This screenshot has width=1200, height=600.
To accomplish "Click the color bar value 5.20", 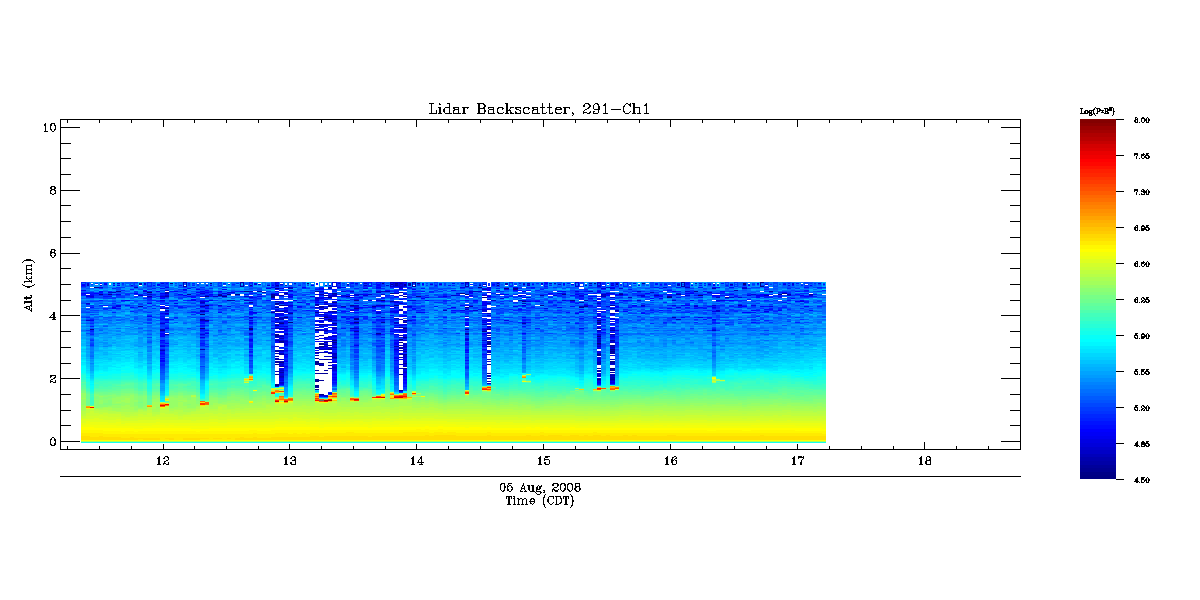I will [x=1141, y=408].
